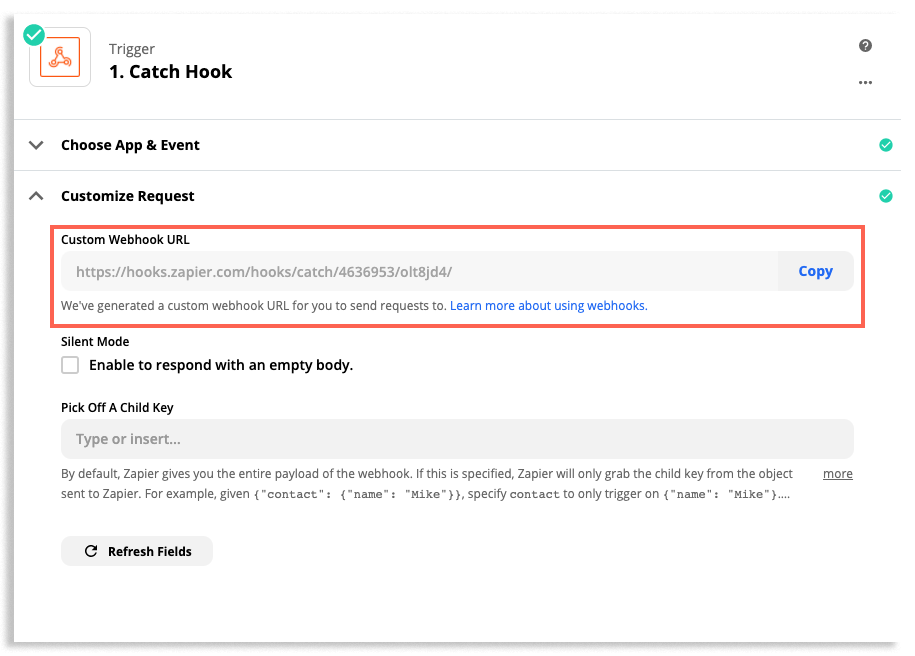Expand the Choose App & Event chevron
Image resolution: width=915 pixels, height=656 pixels.
37,145
